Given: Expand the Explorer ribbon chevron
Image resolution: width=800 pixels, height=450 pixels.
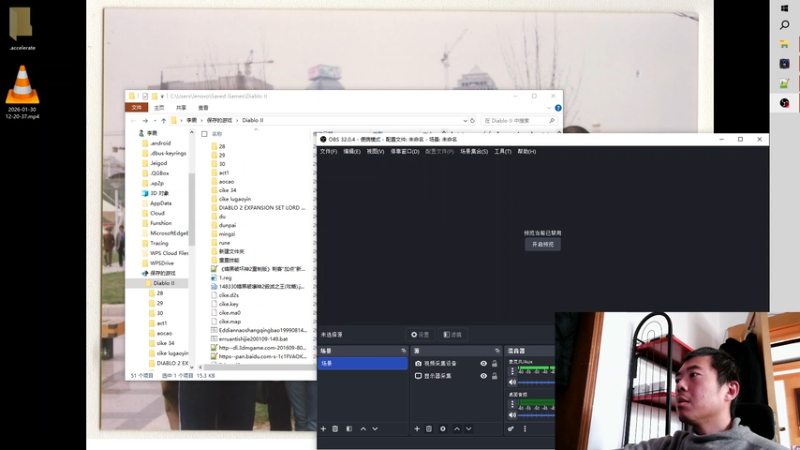Looking at the screenshot, I should (x=549, y=108).
